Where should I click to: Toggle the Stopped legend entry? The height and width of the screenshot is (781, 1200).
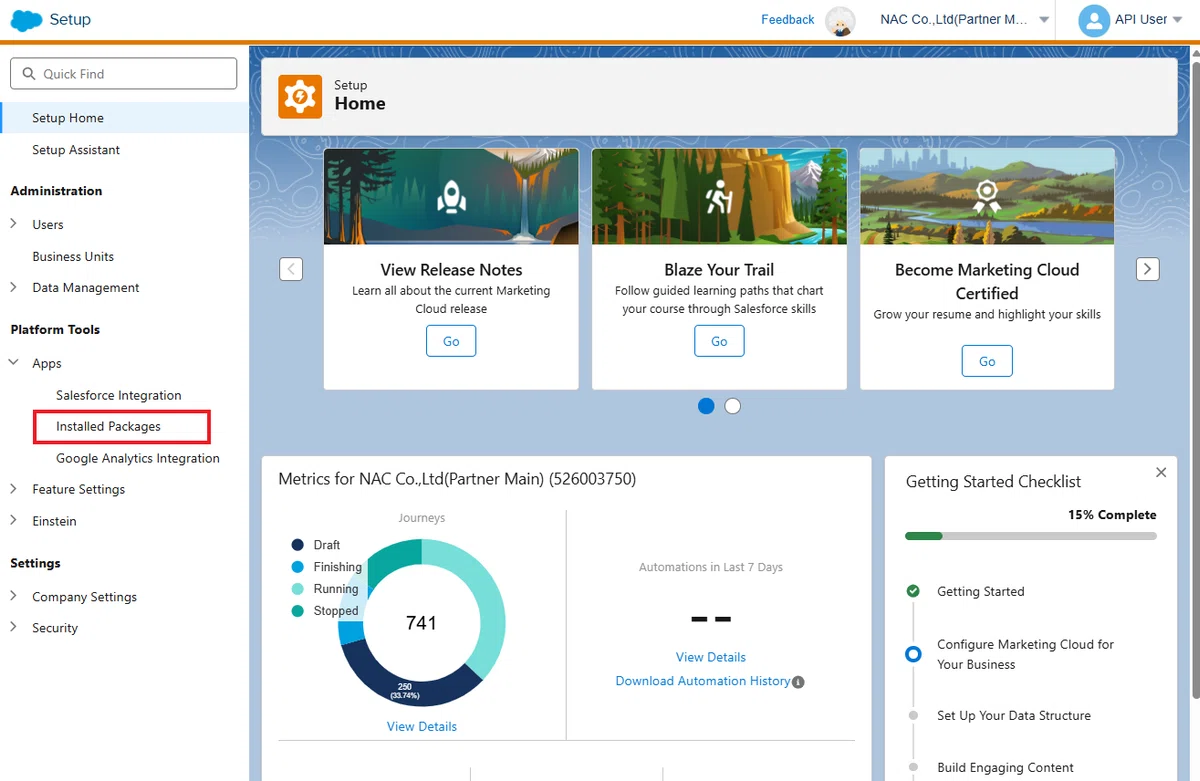[324, 611]
